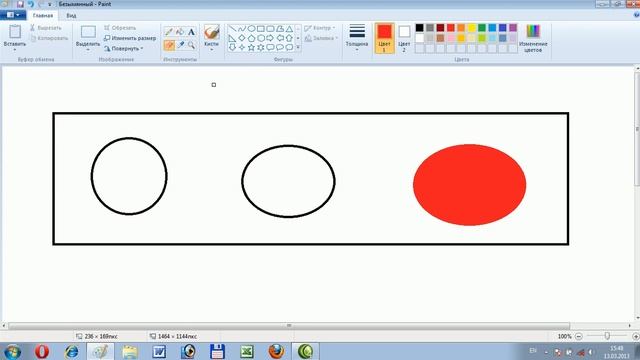Open Firefox from the taskbar
The width and height of the screenshot is (640, 360).
click(276, 351)
